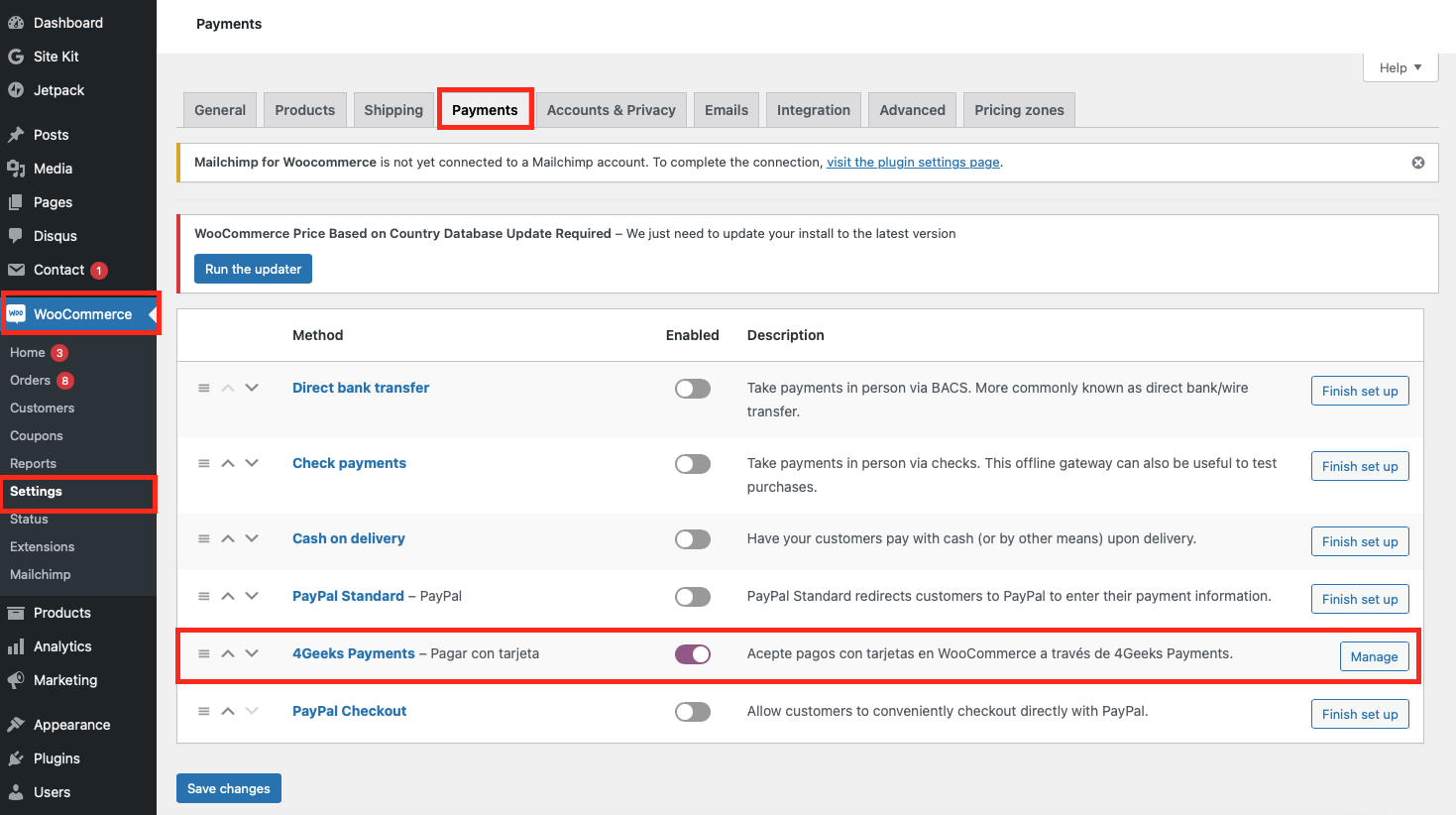This screenshot has width=1456, height=815.
Task: Dismiss the Mailchimp connection notice
Action: point(1417,162)
